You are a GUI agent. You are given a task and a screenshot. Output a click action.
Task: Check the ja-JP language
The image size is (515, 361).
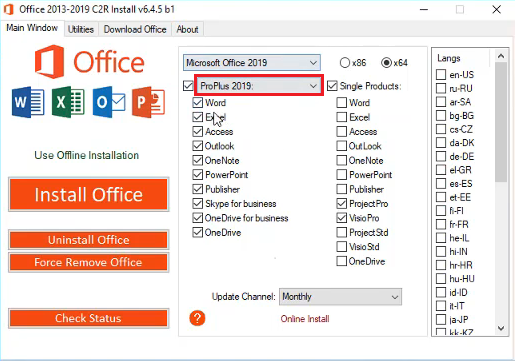(441, 319)
